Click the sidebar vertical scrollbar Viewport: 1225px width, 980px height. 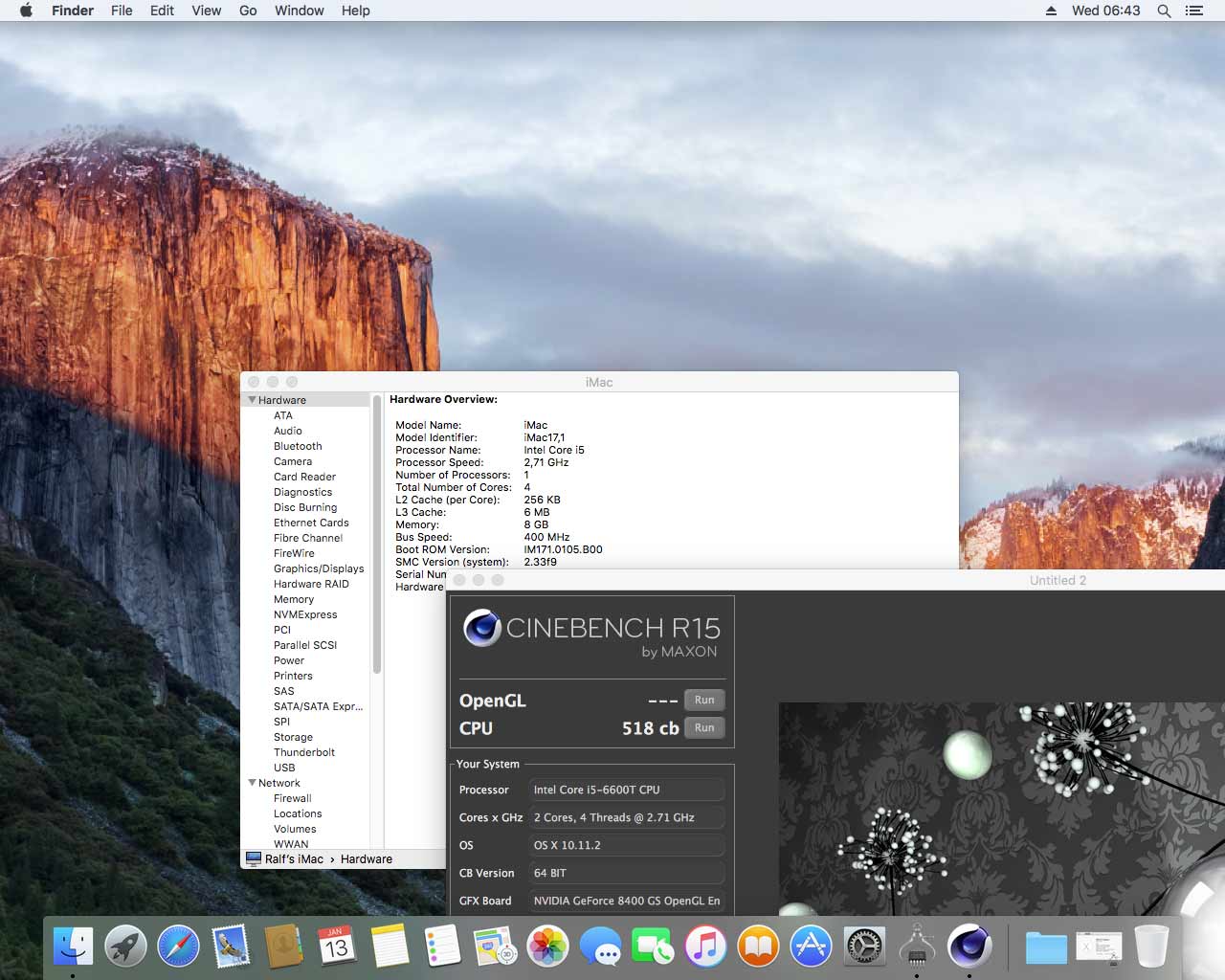pyautogui.click(x=377, y=536)
